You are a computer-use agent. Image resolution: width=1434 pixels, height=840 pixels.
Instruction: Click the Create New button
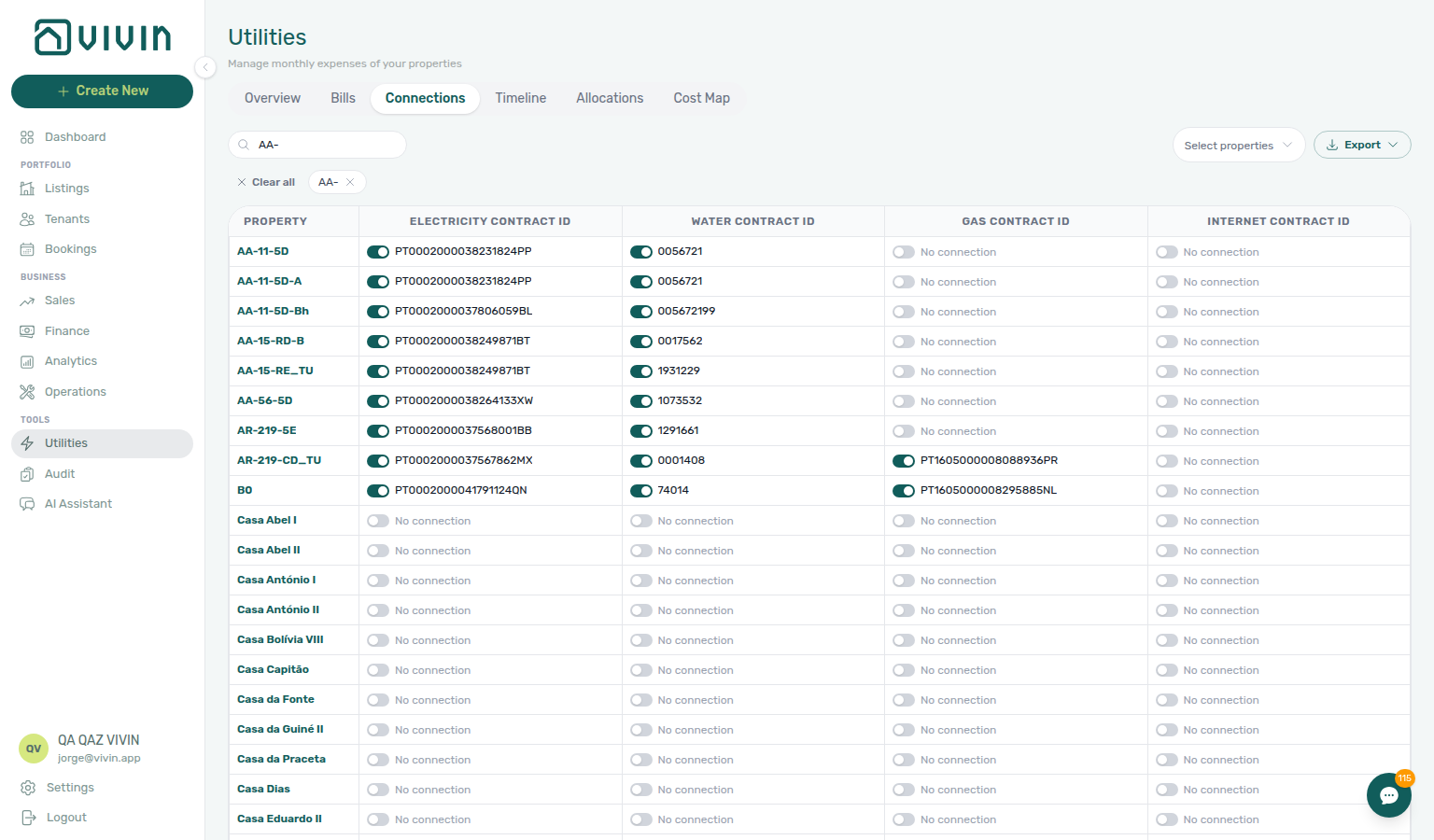102,91
